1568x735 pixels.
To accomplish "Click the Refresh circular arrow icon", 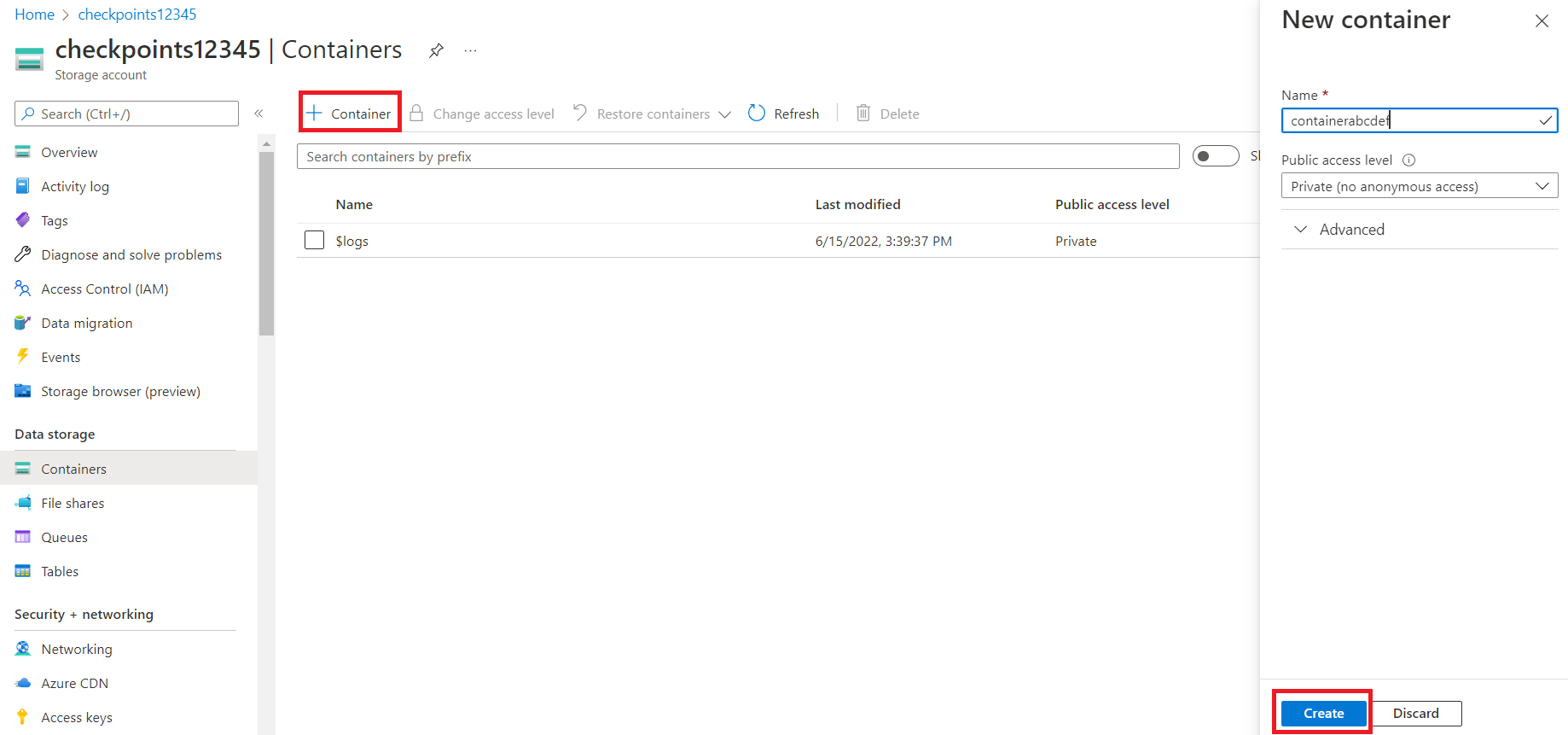I will (x=757, y=113).
